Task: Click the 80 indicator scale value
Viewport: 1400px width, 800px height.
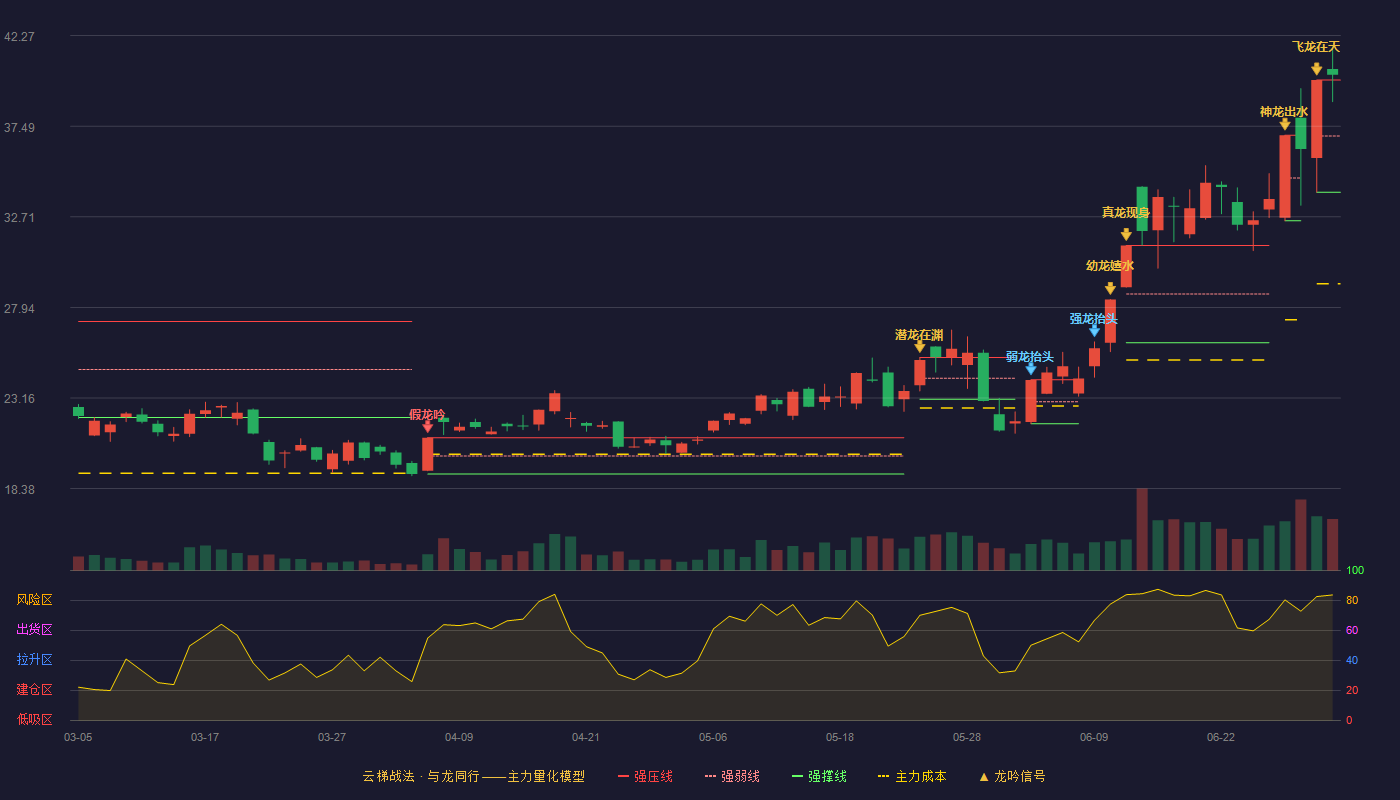Action: point(1352,600)
